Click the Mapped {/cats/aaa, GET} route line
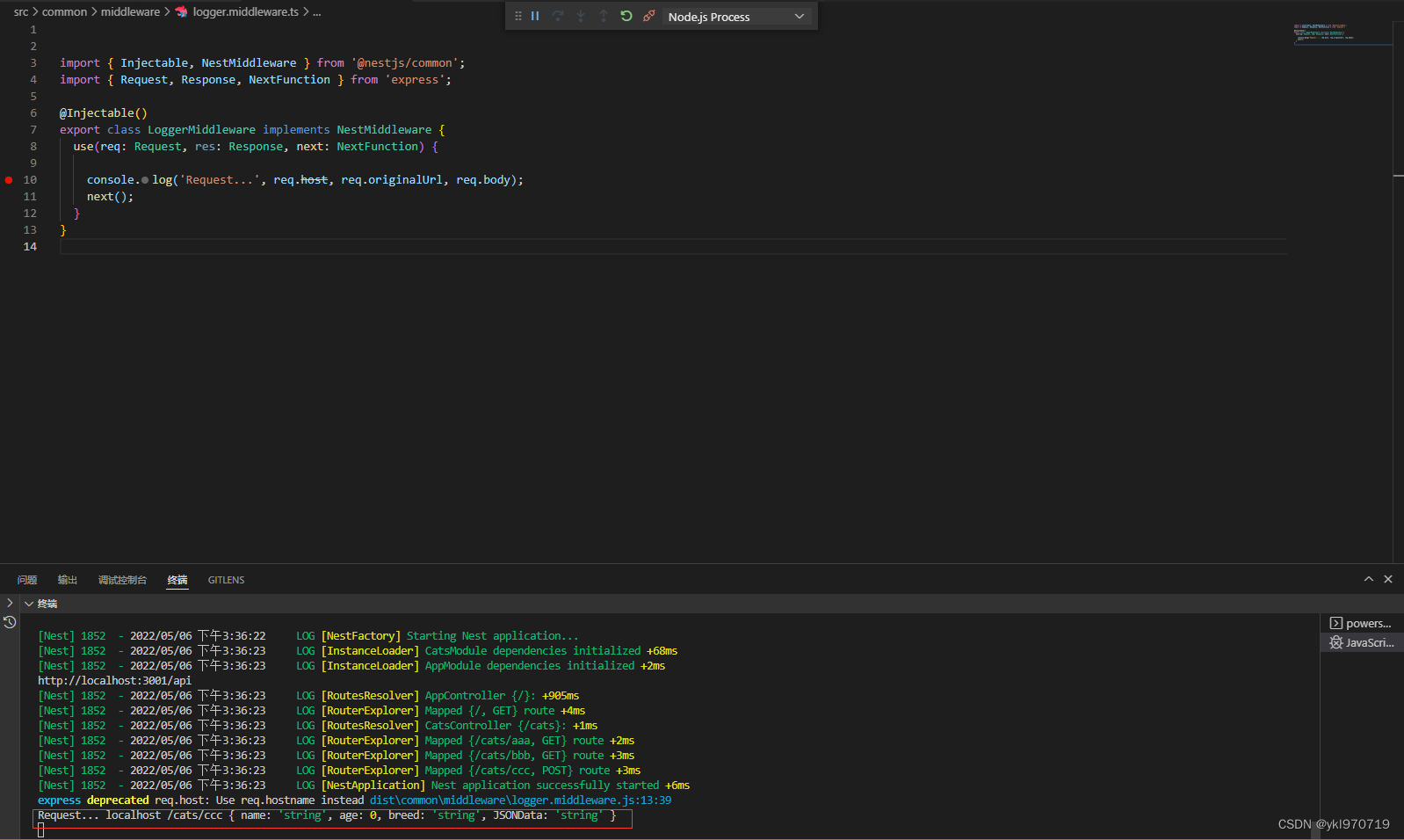This screenshot has height=840, width=1404. tap(336, 741)
